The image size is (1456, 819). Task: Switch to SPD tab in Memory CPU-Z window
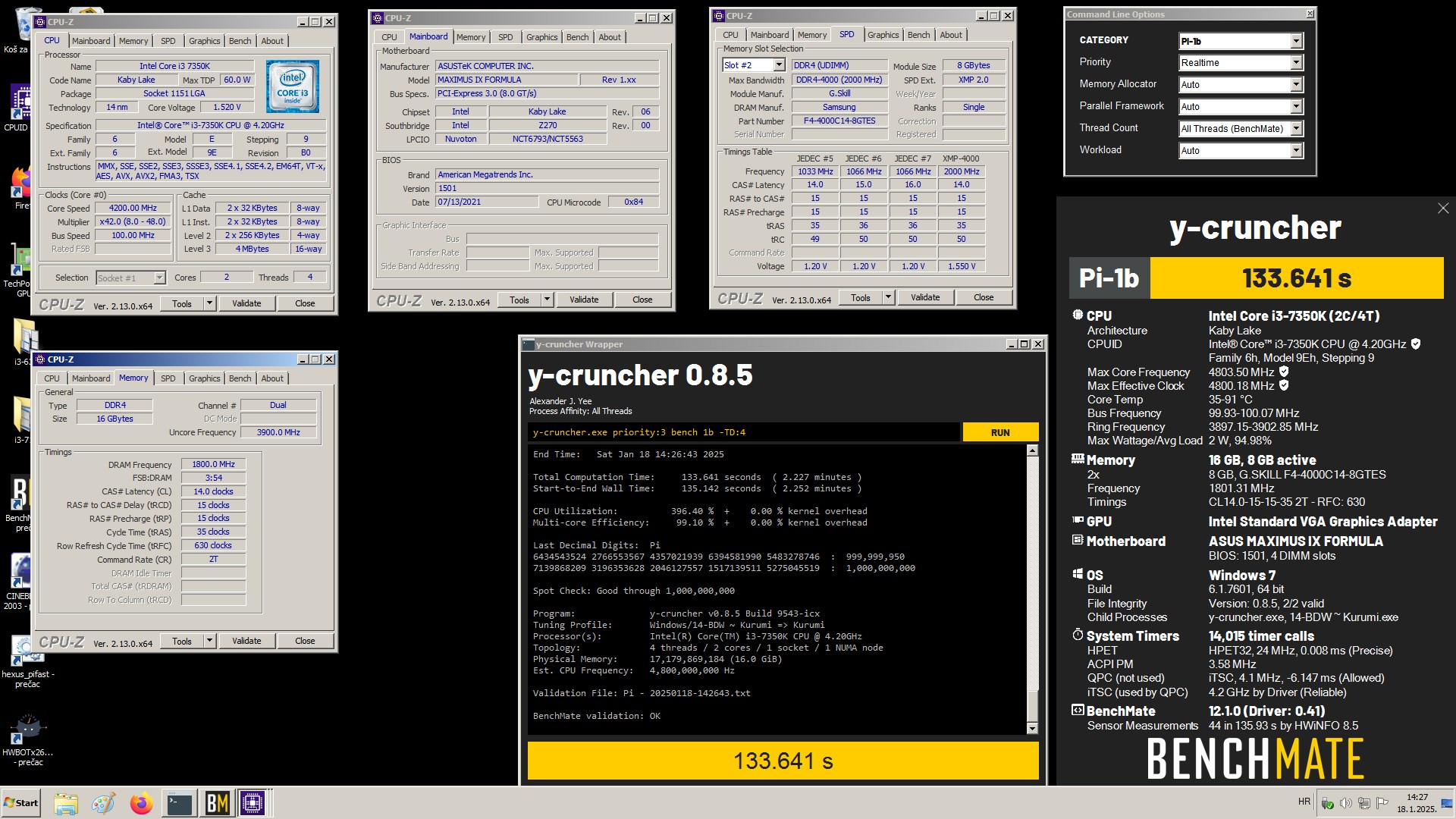coord(168,378)
